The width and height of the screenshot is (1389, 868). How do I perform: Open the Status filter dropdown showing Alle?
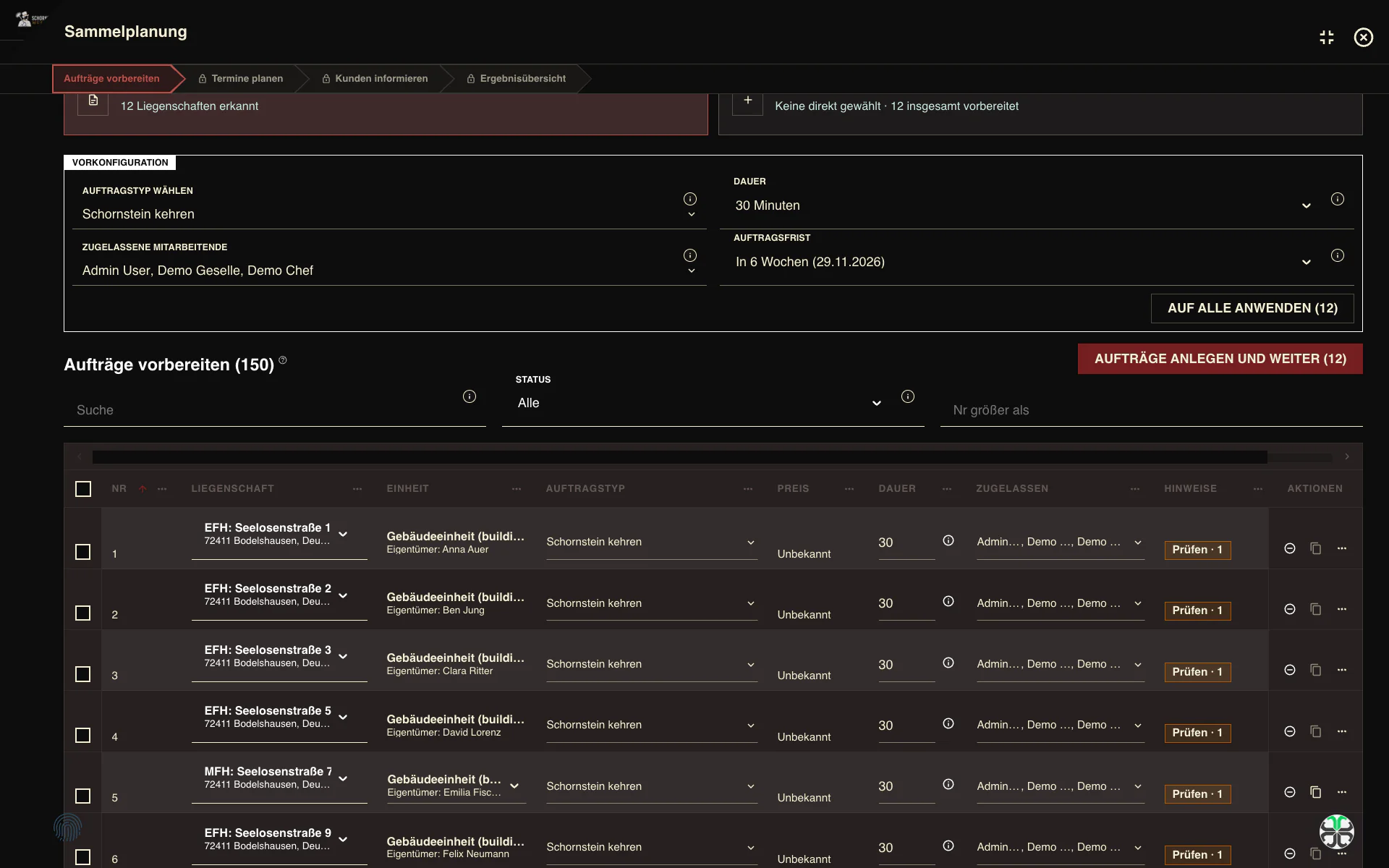click(700, 403)
